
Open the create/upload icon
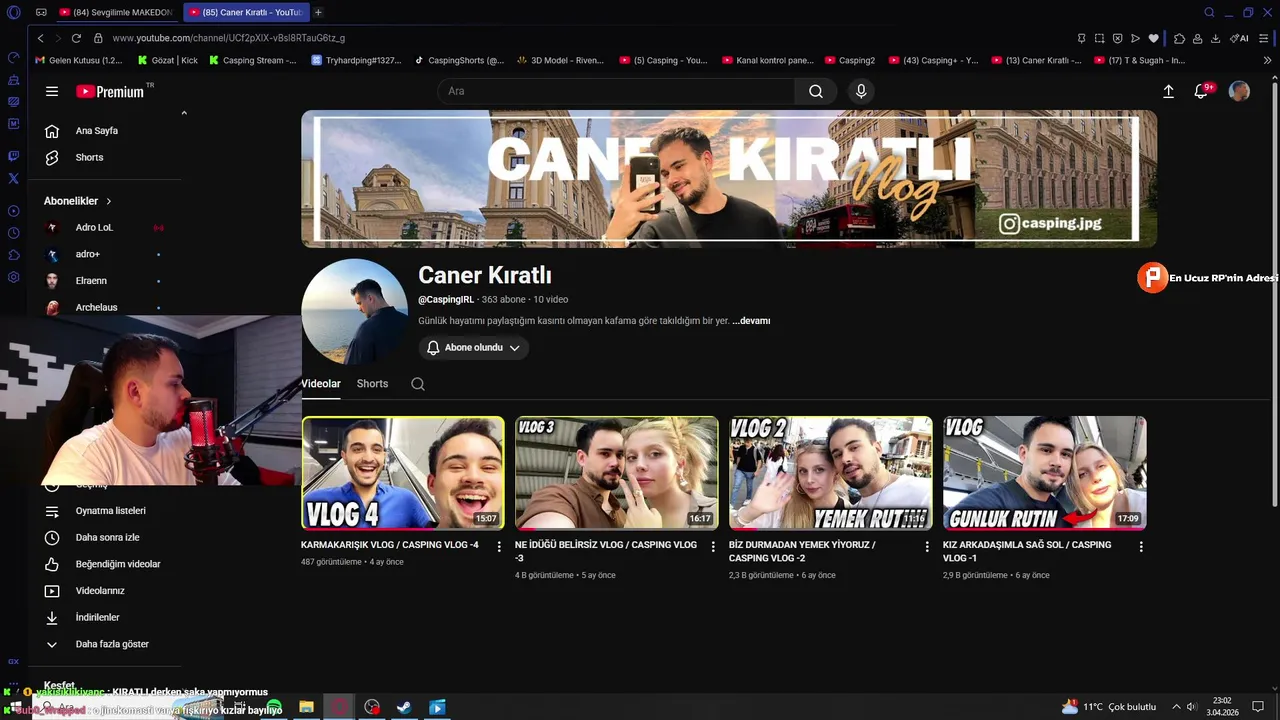click(x=1168, y=91)
